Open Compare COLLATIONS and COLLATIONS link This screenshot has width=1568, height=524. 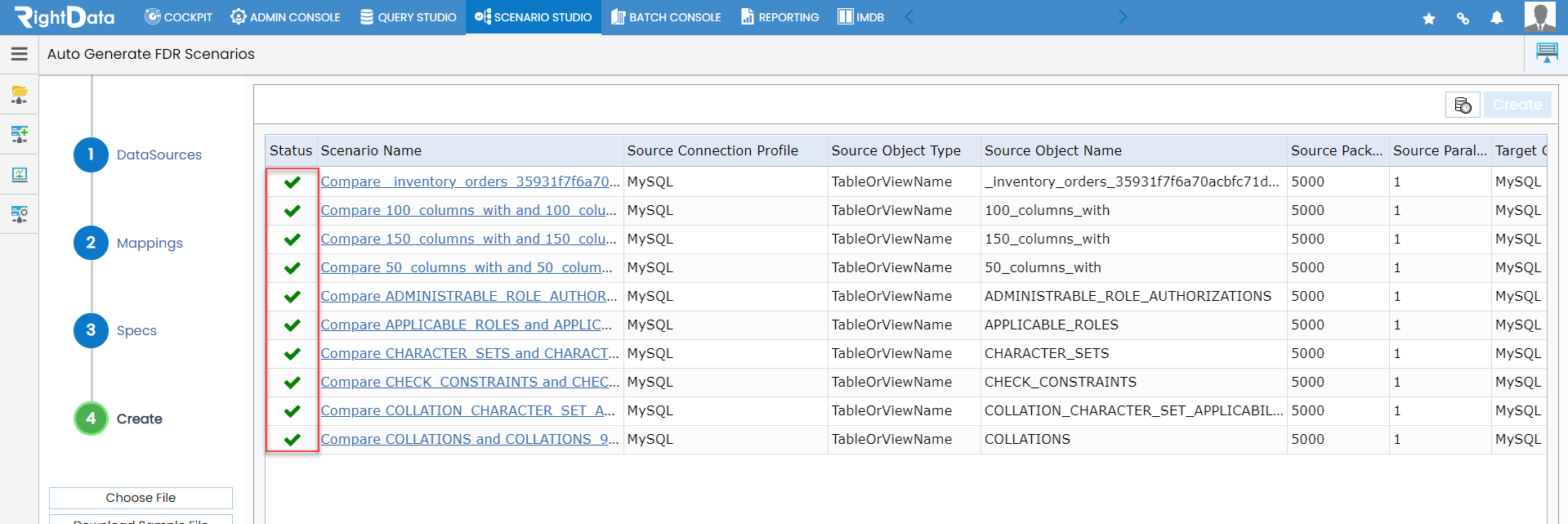click(x=470, y=439)
